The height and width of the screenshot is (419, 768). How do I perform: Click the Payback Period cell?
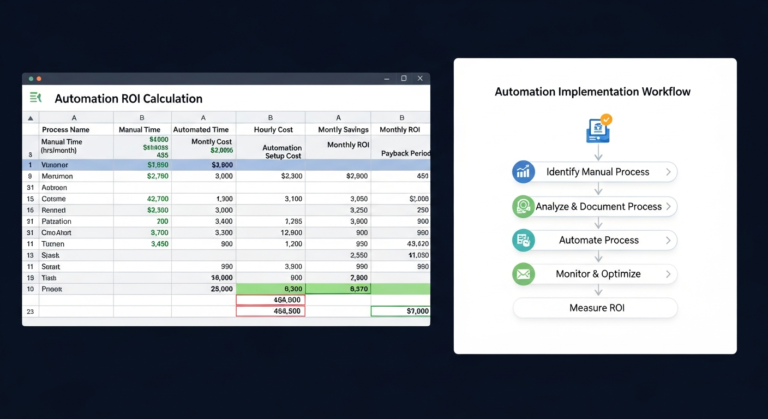click(401, 148)
